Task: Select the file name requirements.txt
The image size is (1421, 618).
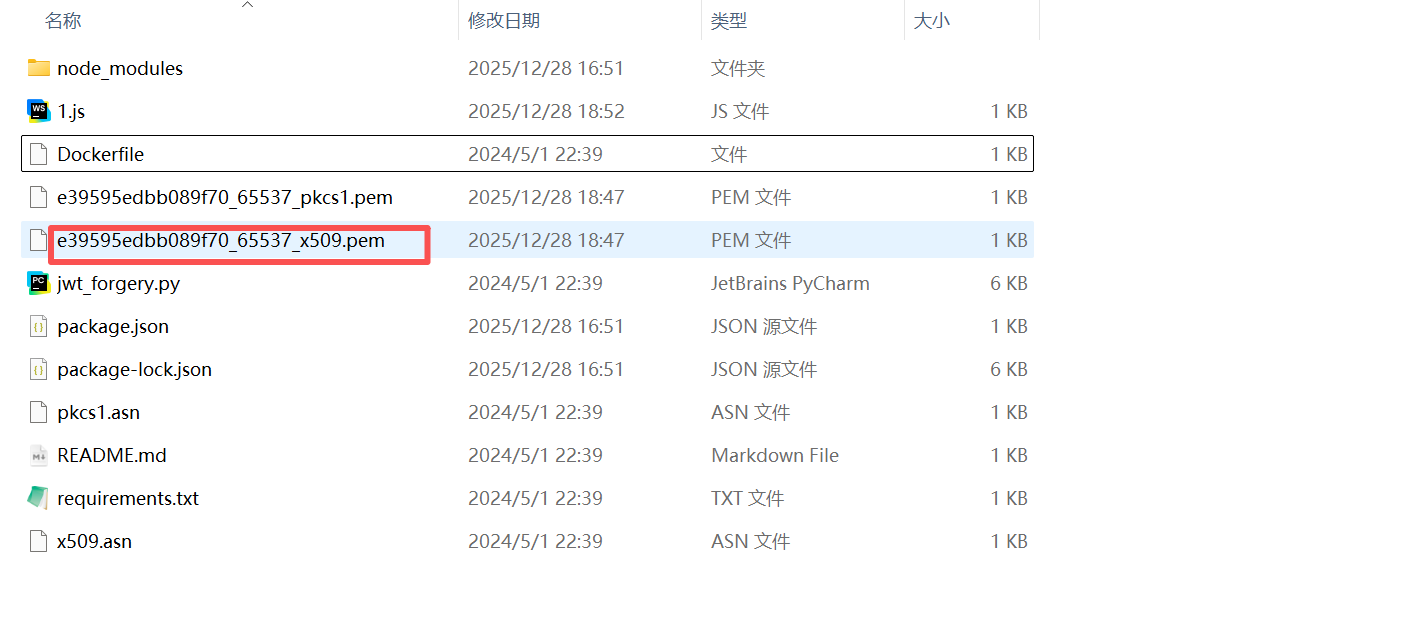Action: [x=128, y=499]
